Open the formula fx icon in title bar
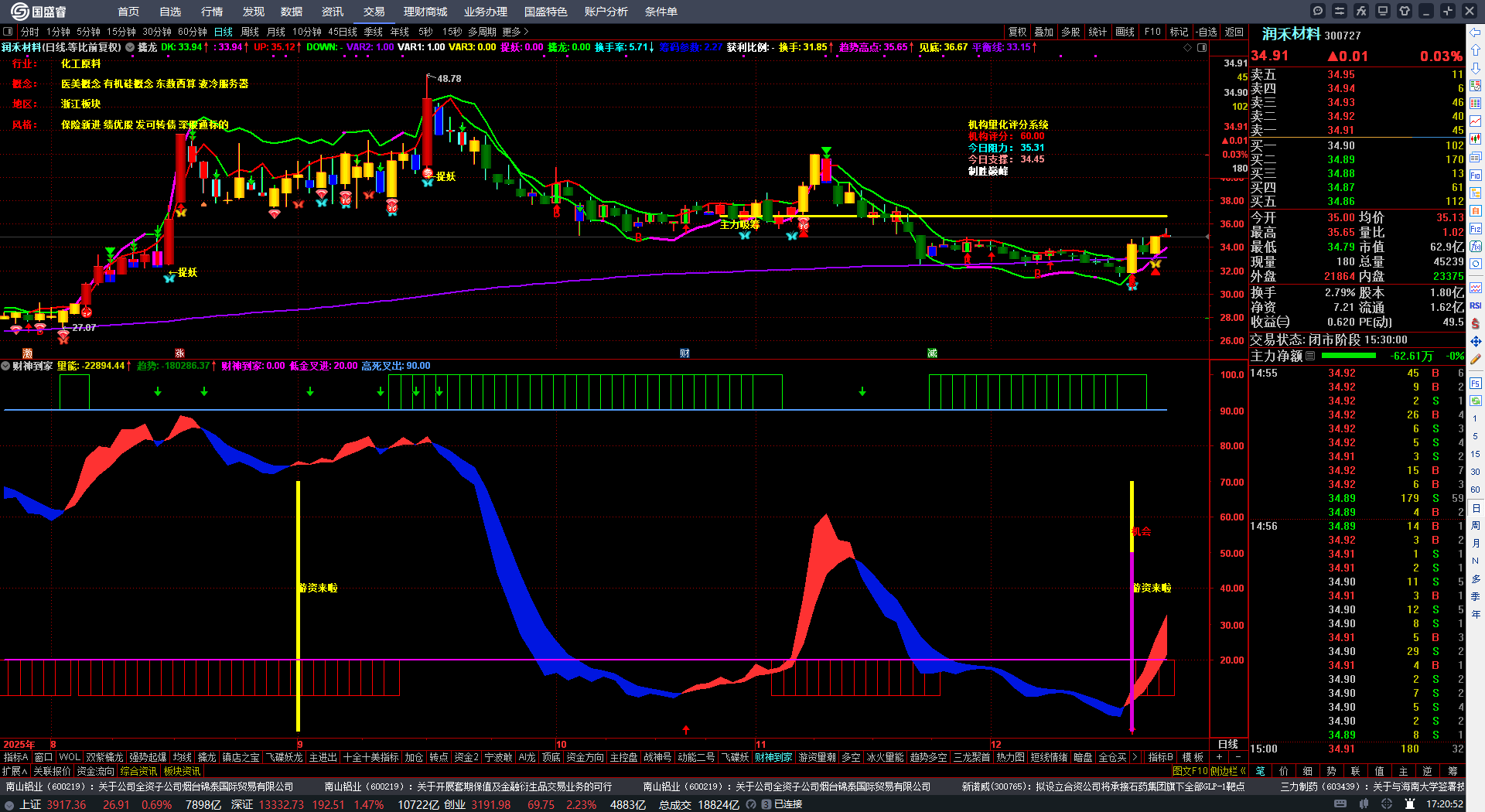The height and width of the screenshot is (812, 1485). [x=1361, y=11]
